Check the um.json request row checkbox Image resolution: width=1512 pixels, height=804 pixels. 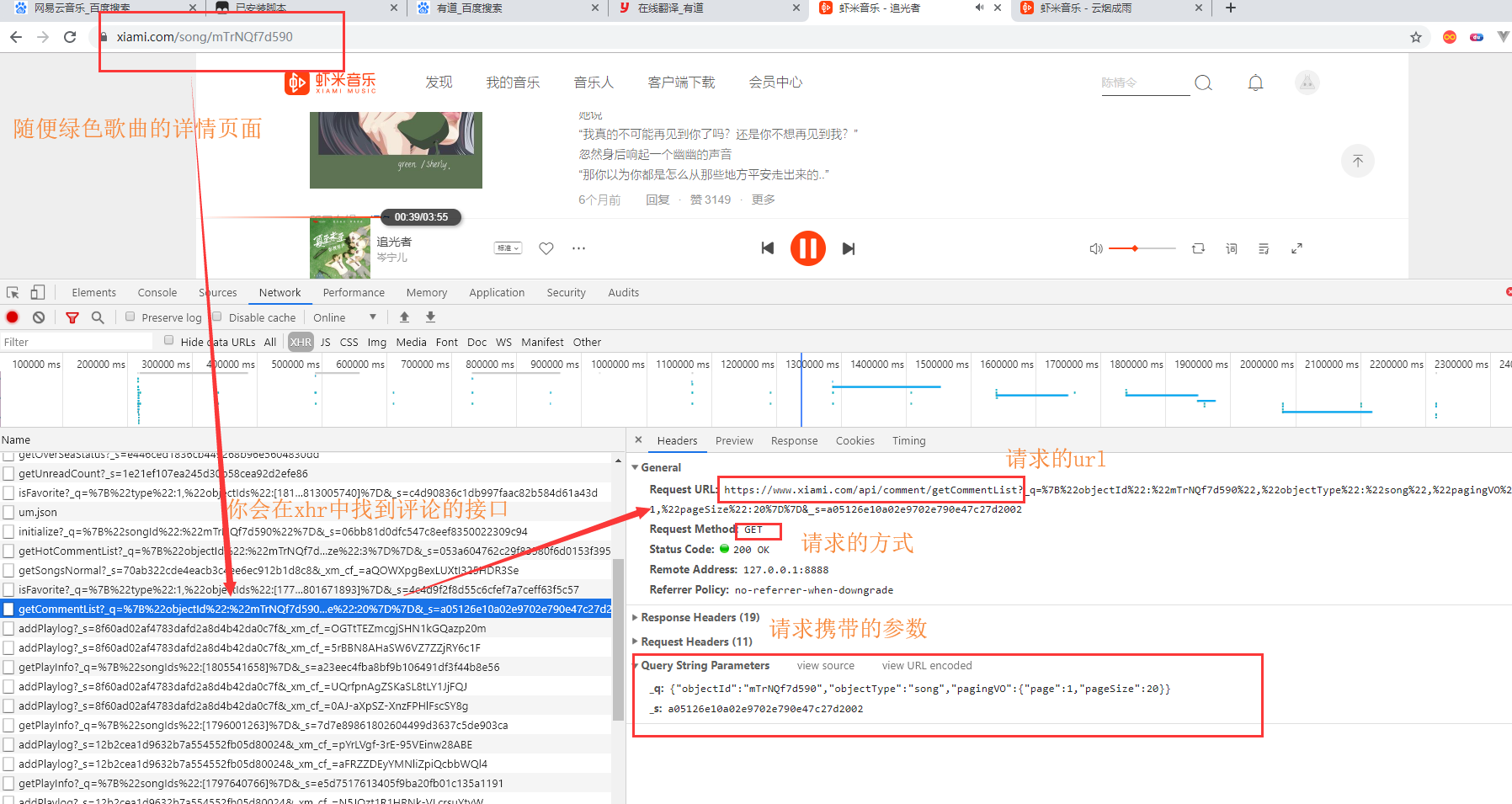point(8,512)
